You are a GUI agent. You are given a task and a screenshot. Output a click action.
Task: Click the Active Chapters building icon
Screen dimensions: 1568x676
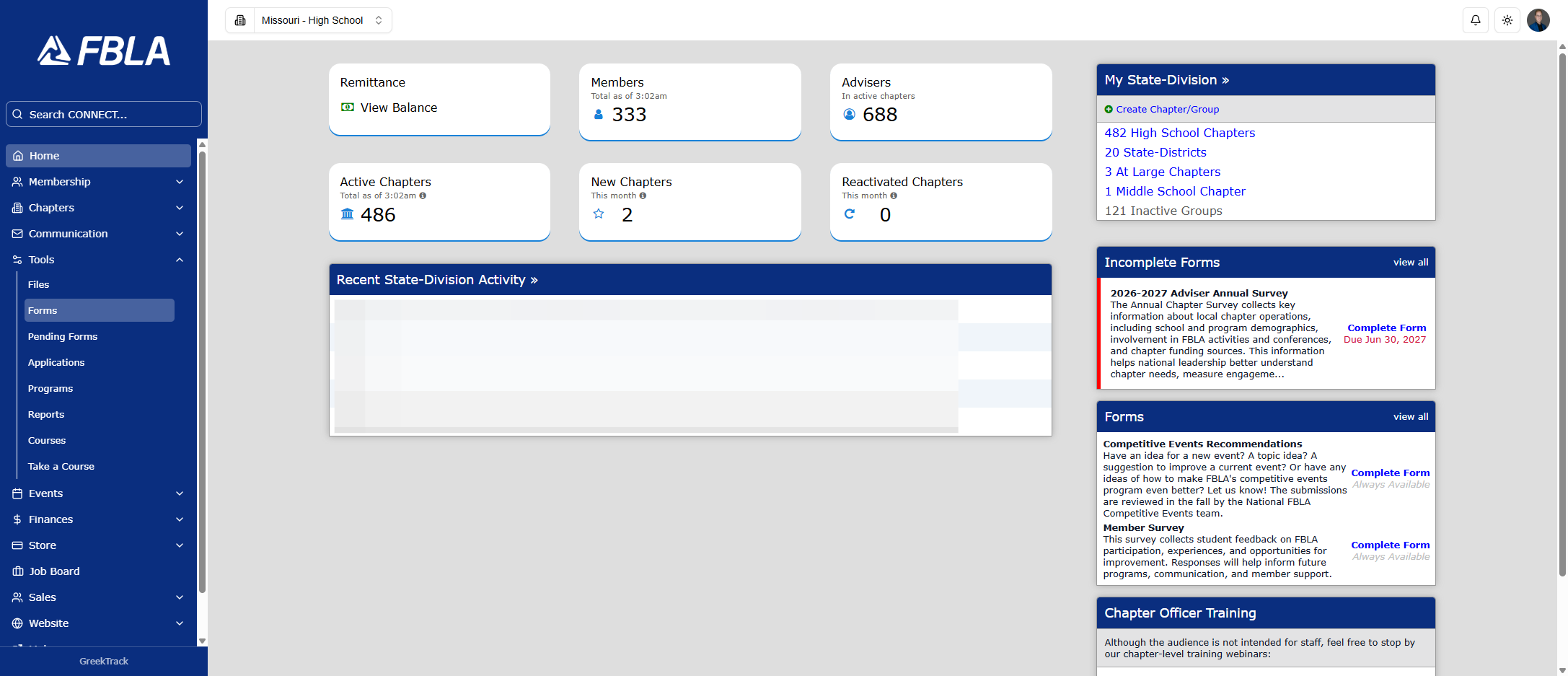[347, 214]
